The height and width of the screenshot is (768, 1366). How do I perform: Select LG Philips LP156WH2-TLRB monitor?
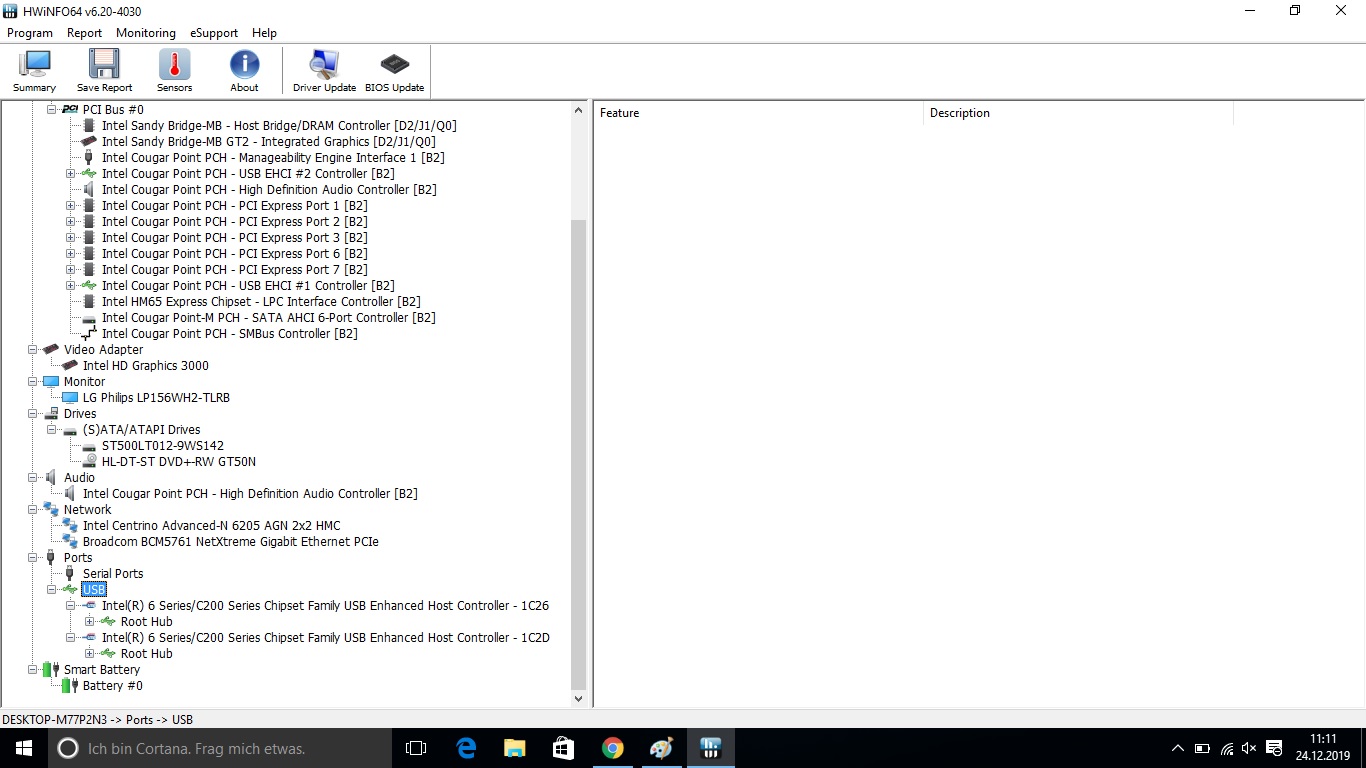pos(156,398)
